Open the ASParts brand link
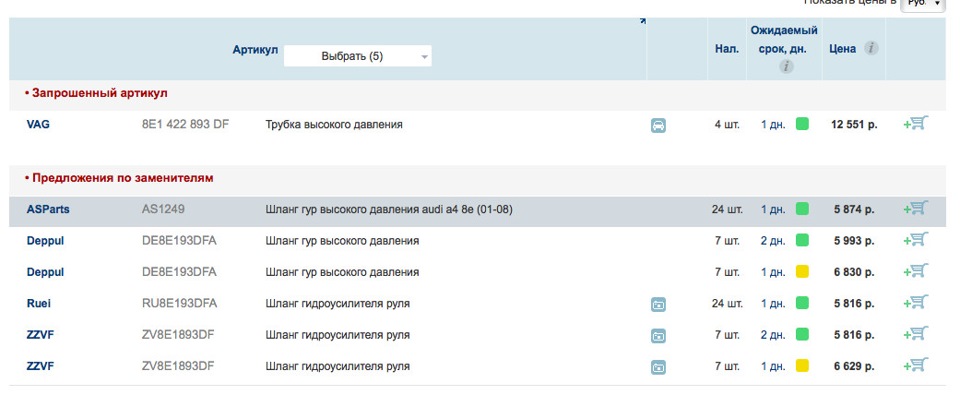 tap(48, 209)
